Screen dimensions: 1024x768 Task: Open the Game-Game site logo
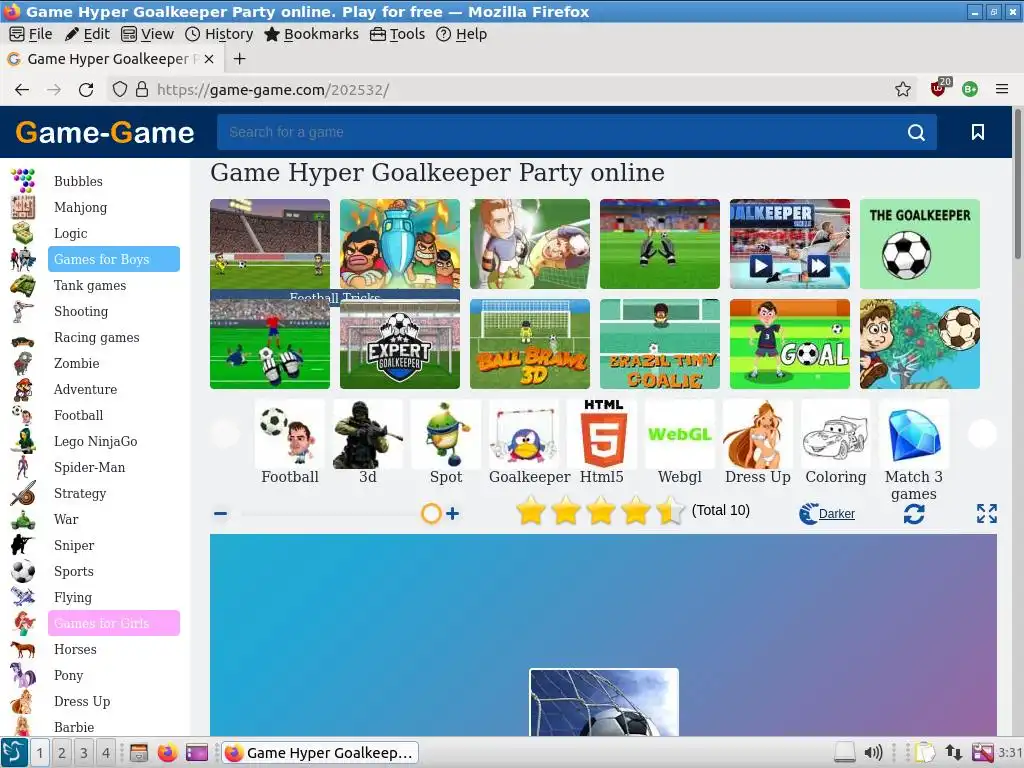click(104, 132)
